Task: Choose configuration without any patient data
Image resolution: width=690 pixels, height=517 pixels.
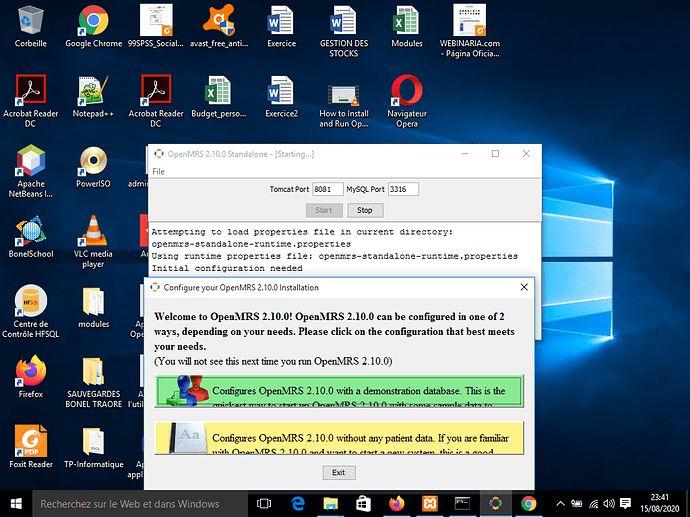Action: pos(339,438)
